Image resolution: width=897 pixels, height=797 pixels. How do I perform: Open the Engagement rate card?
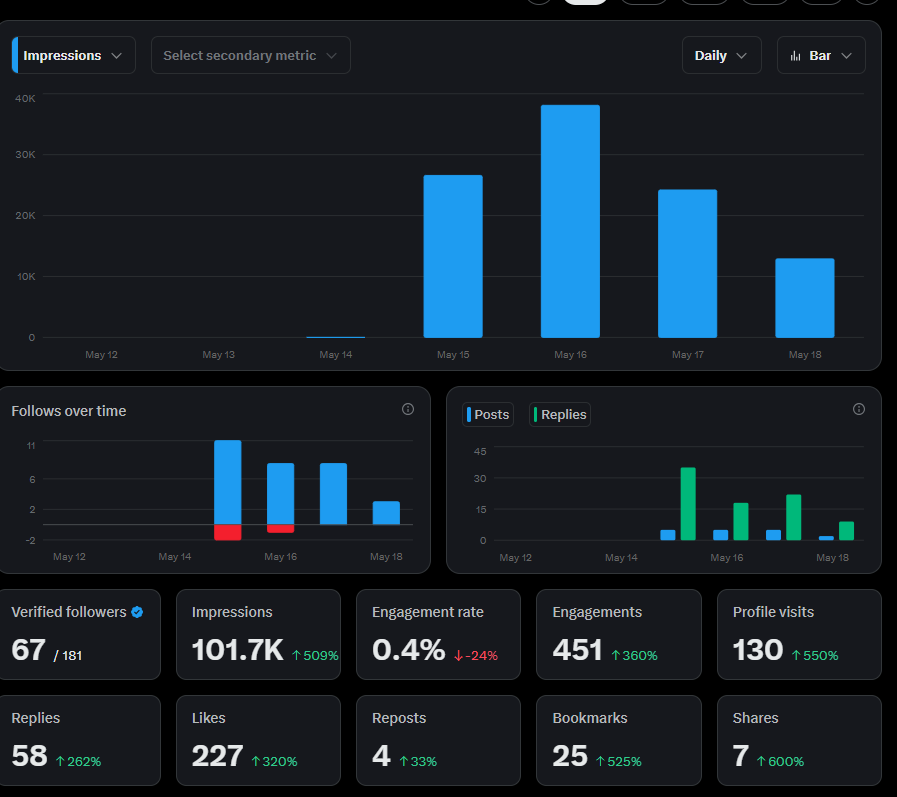point(438,635)
